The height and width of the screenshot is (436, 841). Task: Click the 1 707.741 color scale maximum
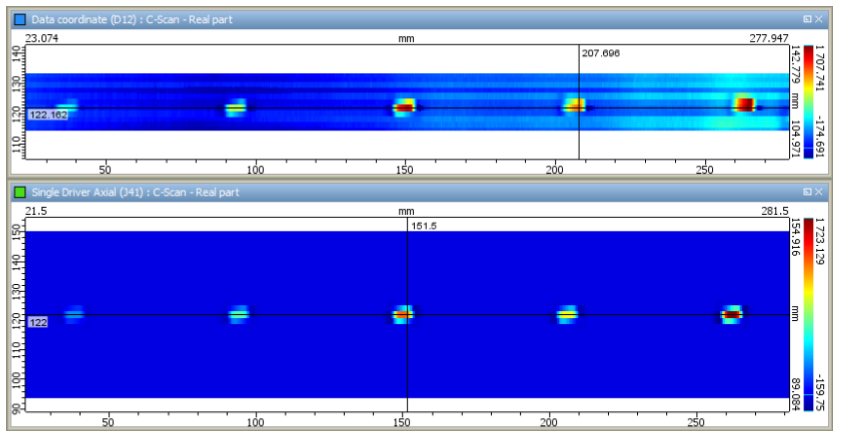pyautogui.click(x=820, y=68)
